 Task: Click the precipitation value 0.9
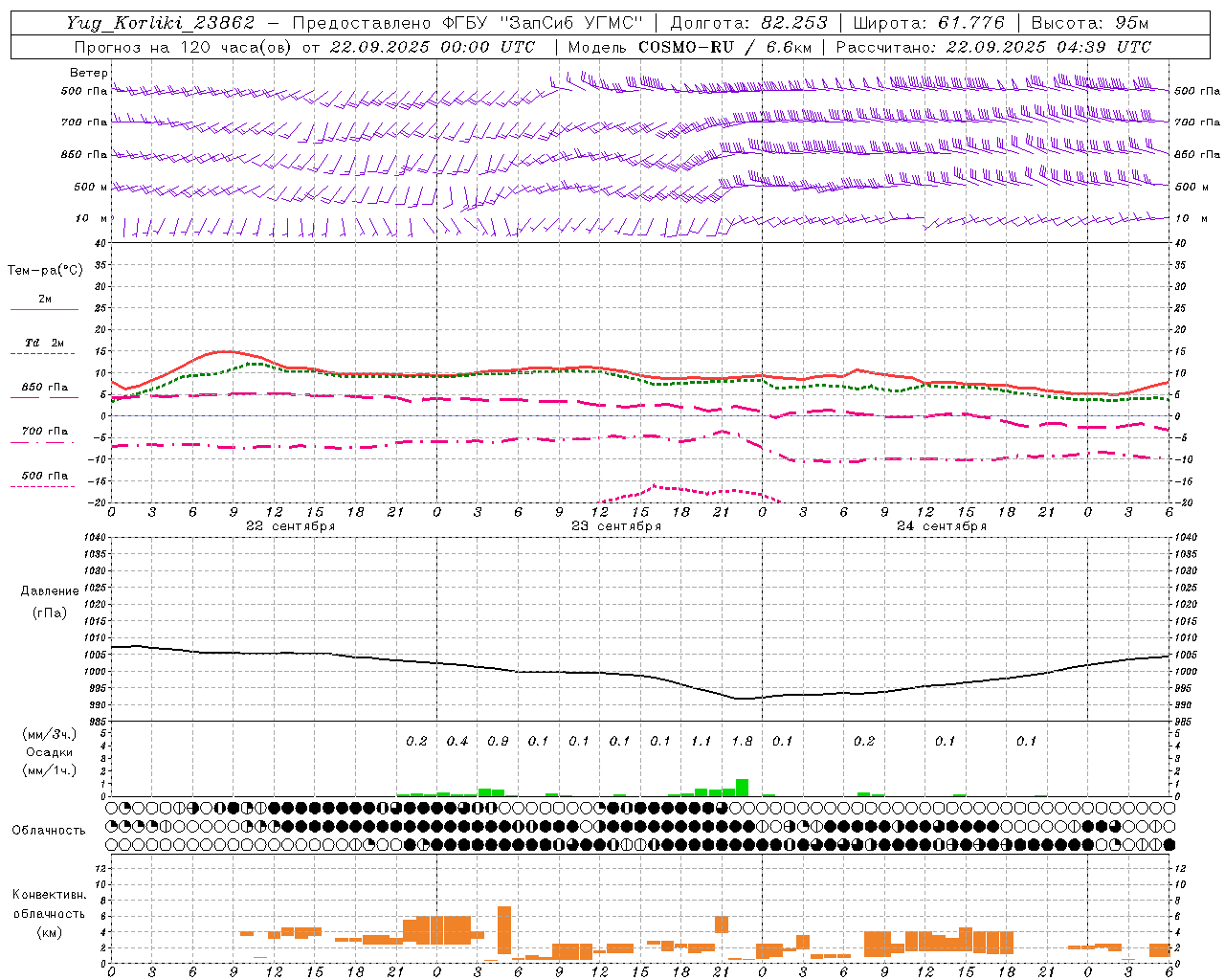498,742
